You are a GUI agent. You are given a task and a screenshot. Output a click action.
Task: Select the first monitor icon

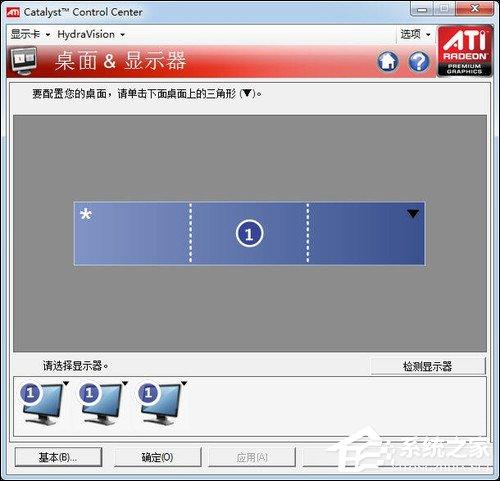[42, 404]
